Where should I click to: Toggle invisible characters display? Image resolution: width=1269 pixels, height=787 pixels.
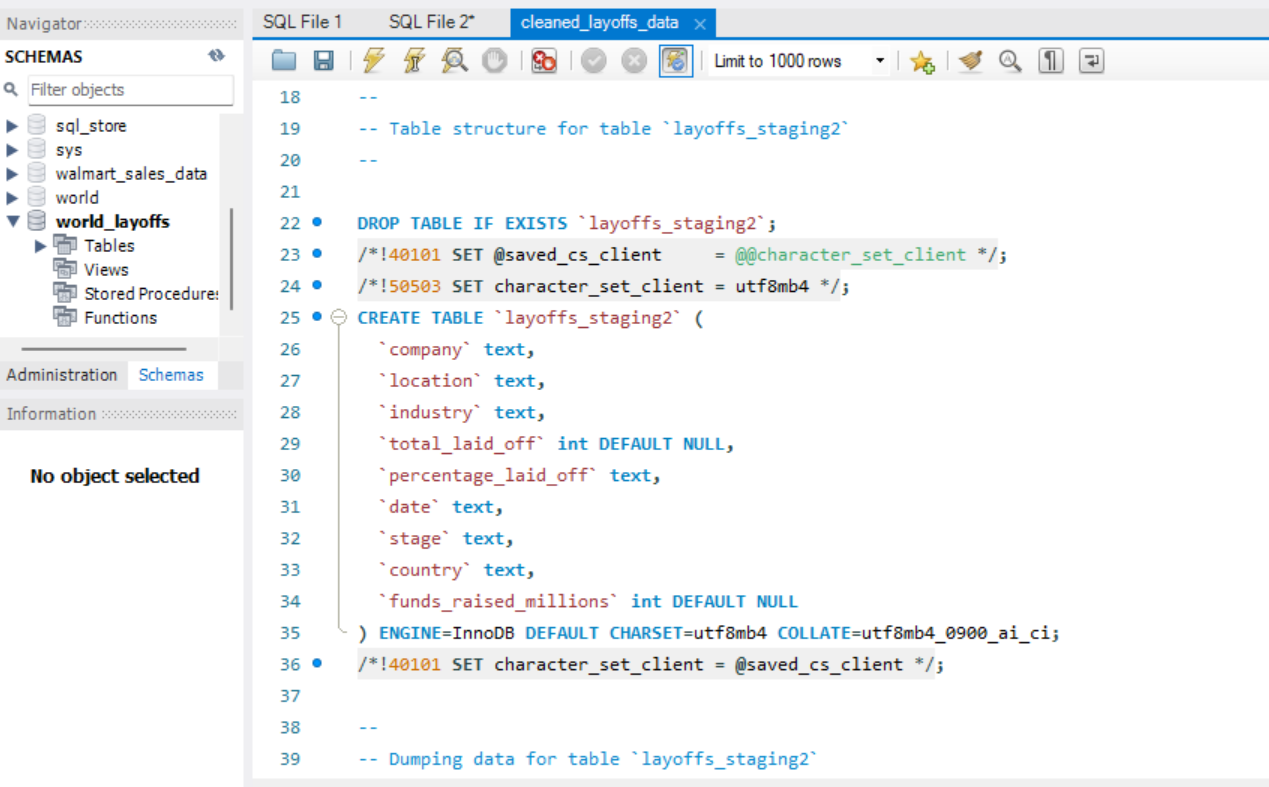1050,61
